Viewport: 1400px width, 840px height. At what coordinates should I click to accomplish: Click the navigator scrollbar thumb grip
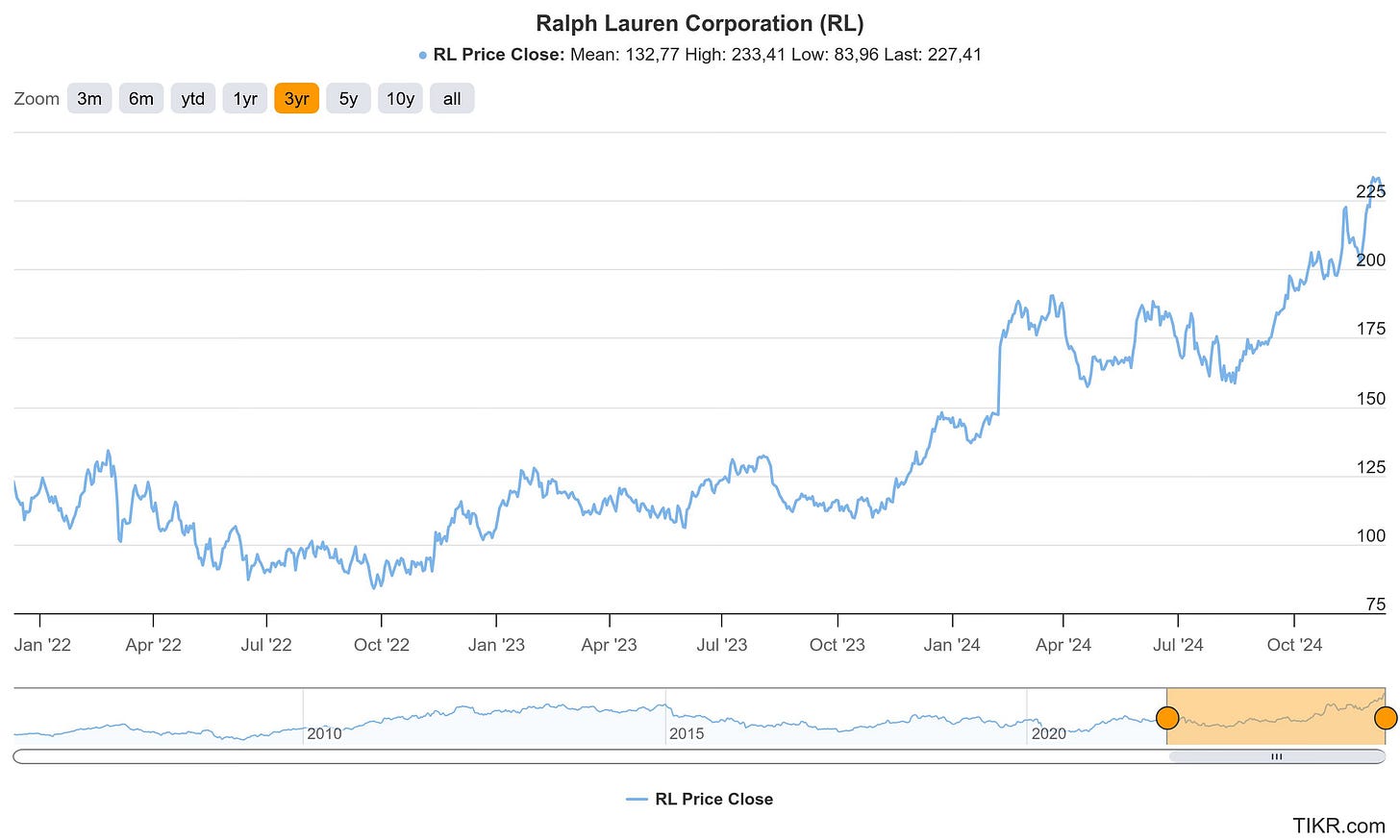pyautogui.click(x=1277, y=757)
